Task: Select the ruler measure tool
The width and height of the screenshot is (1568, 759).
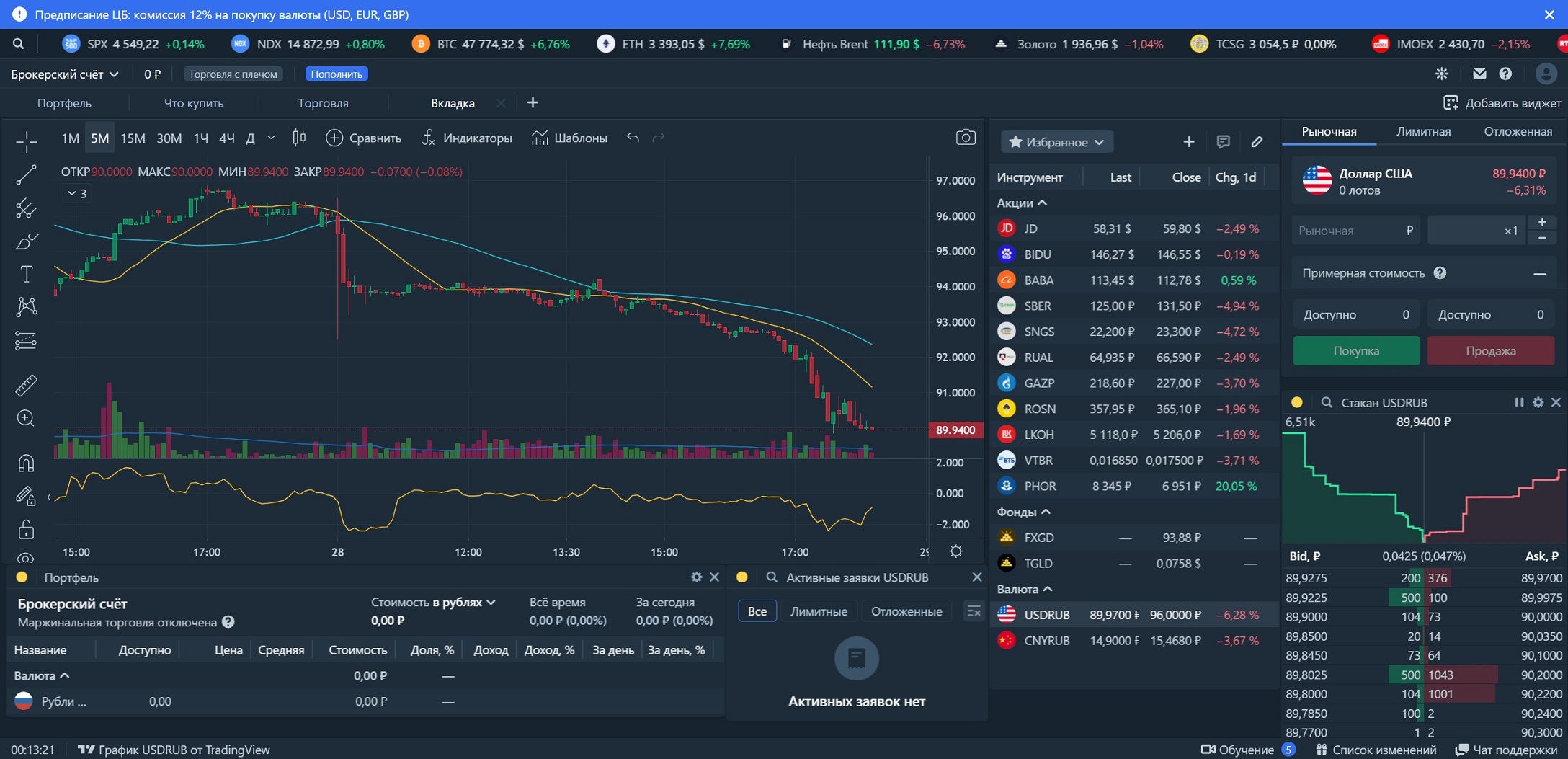Action: pos(26,386)
